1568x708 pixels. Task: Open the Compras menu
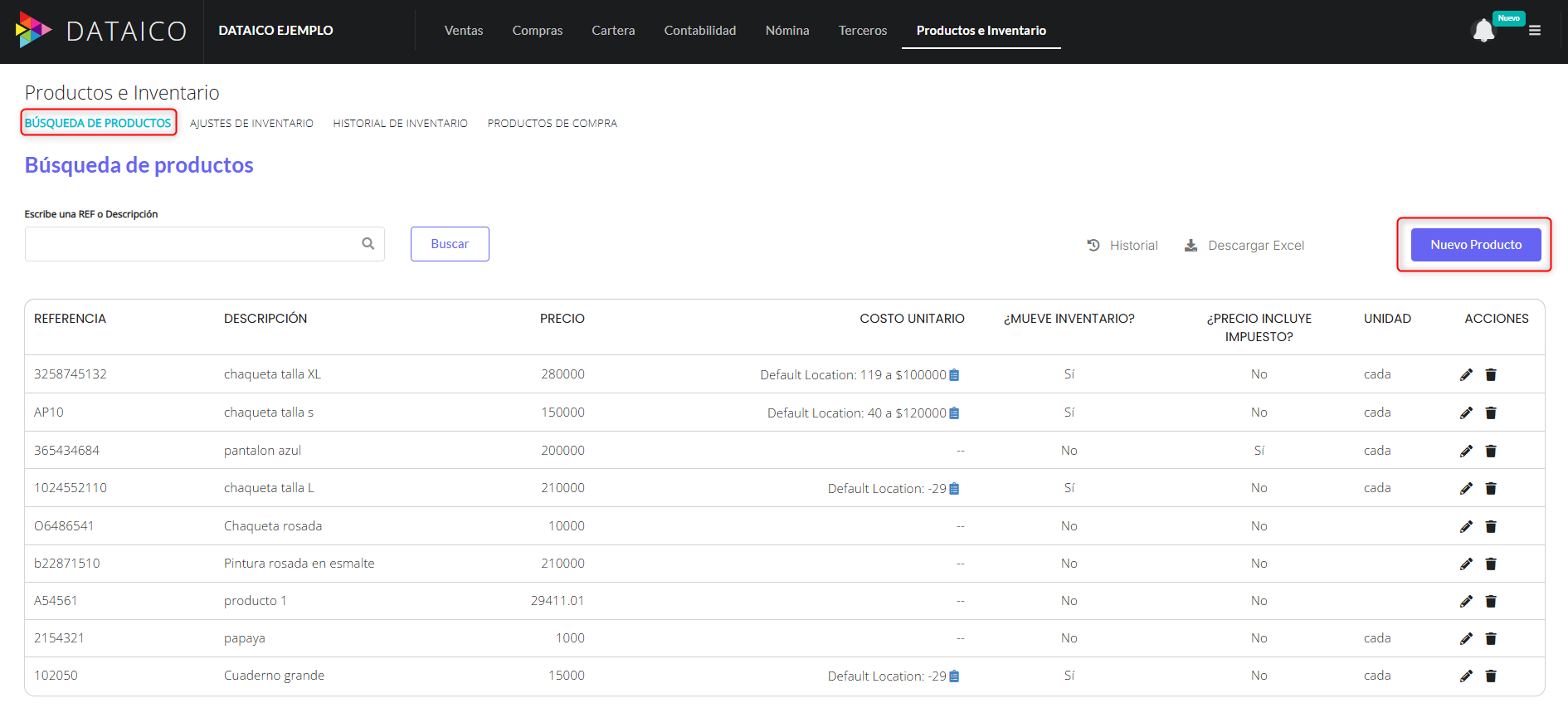coord(538,31)
